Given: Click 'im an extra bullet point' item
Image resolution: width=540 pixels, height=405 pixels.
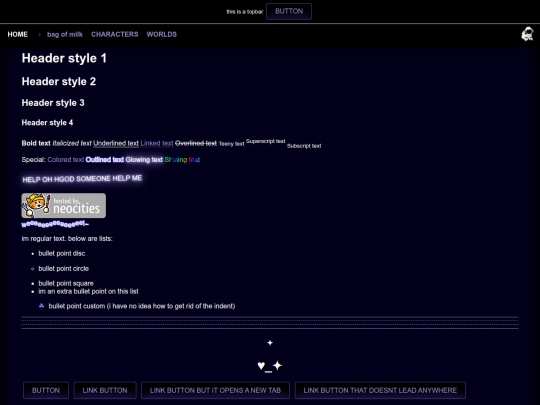Looking at the screenshot, I should click(x=89, y=291).
